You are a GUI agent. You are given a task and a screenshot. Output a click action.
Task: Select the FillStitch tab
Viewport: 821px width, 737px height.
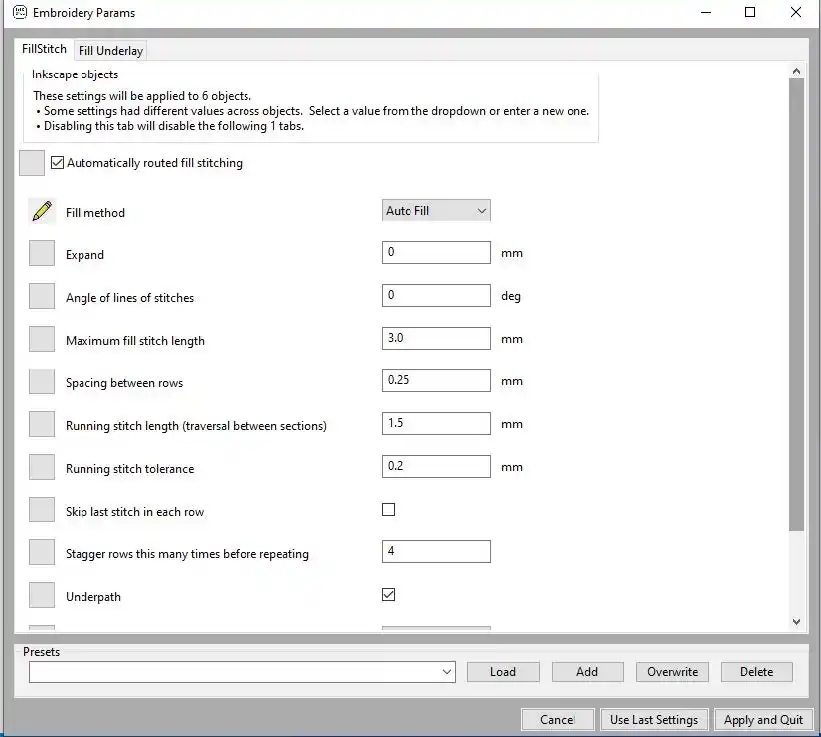(x=45, y=50)
